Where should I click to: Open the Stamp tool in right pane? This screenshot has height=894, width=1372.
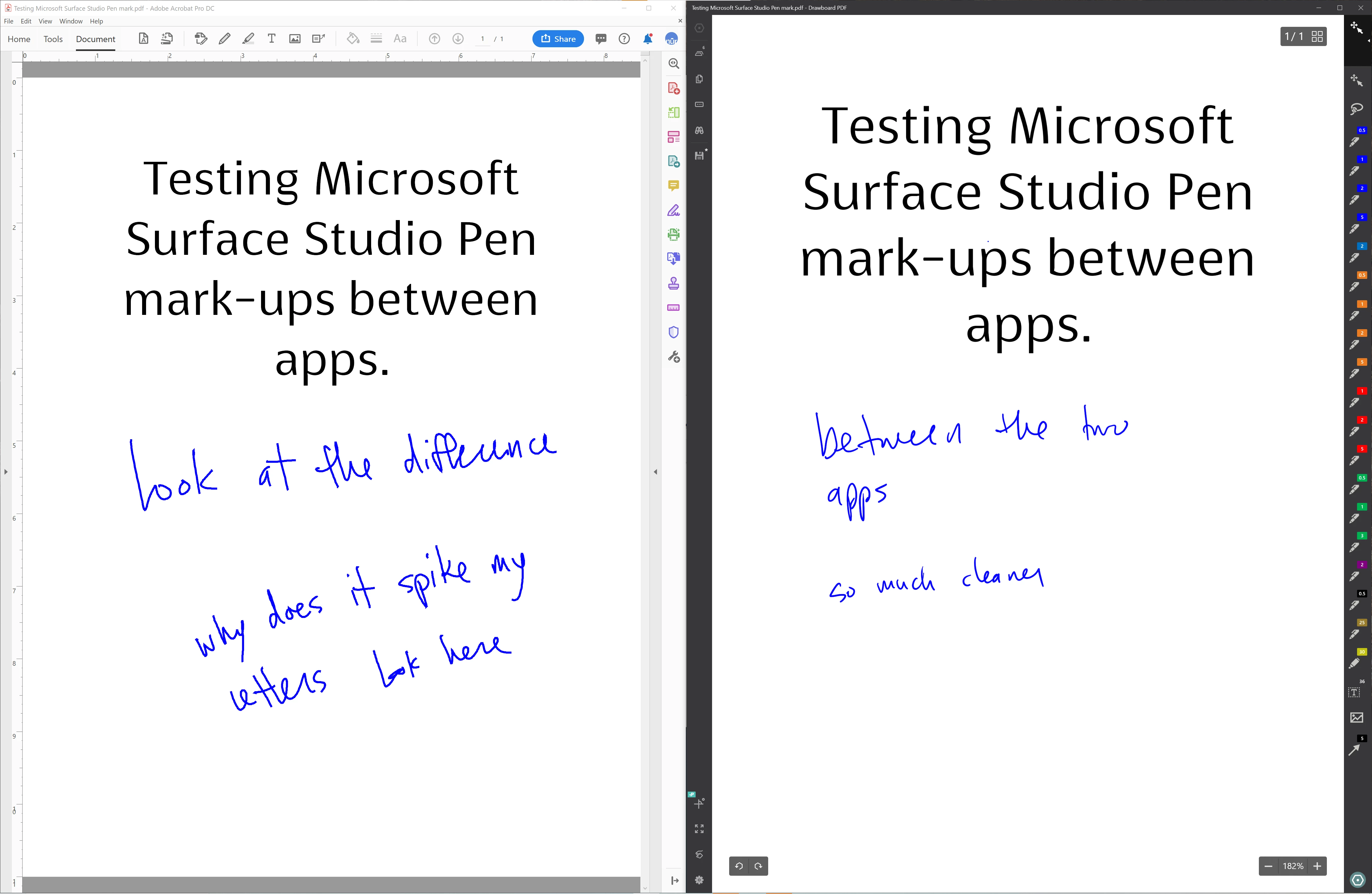tap(673, 283)
